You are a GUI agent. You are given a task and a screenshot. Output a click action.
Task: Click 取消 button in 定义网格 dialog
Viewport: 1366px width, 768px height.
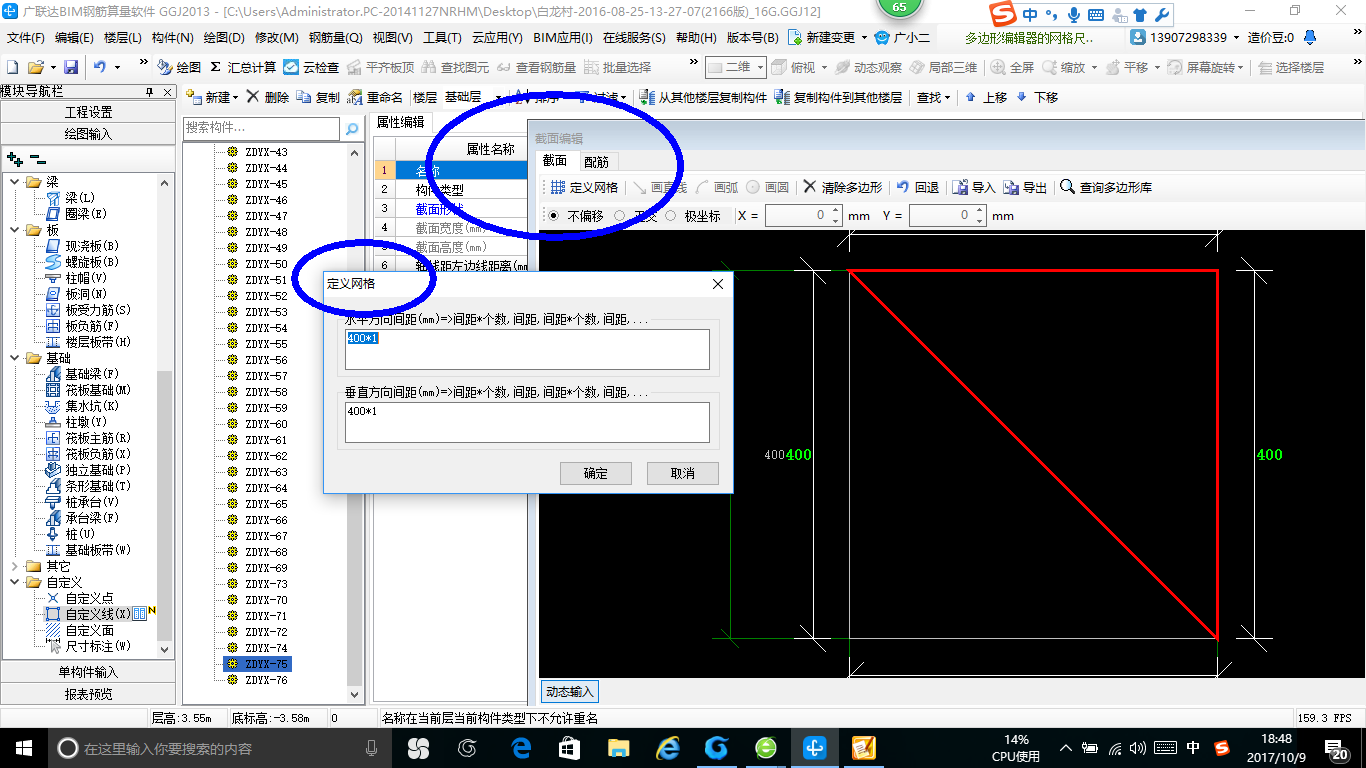coord(683,473)
